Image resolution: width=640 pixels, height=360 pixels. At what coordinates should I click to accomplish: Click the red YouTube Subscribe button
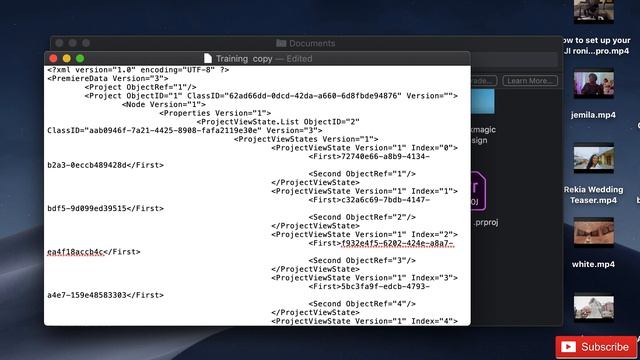tap(596, 347)
